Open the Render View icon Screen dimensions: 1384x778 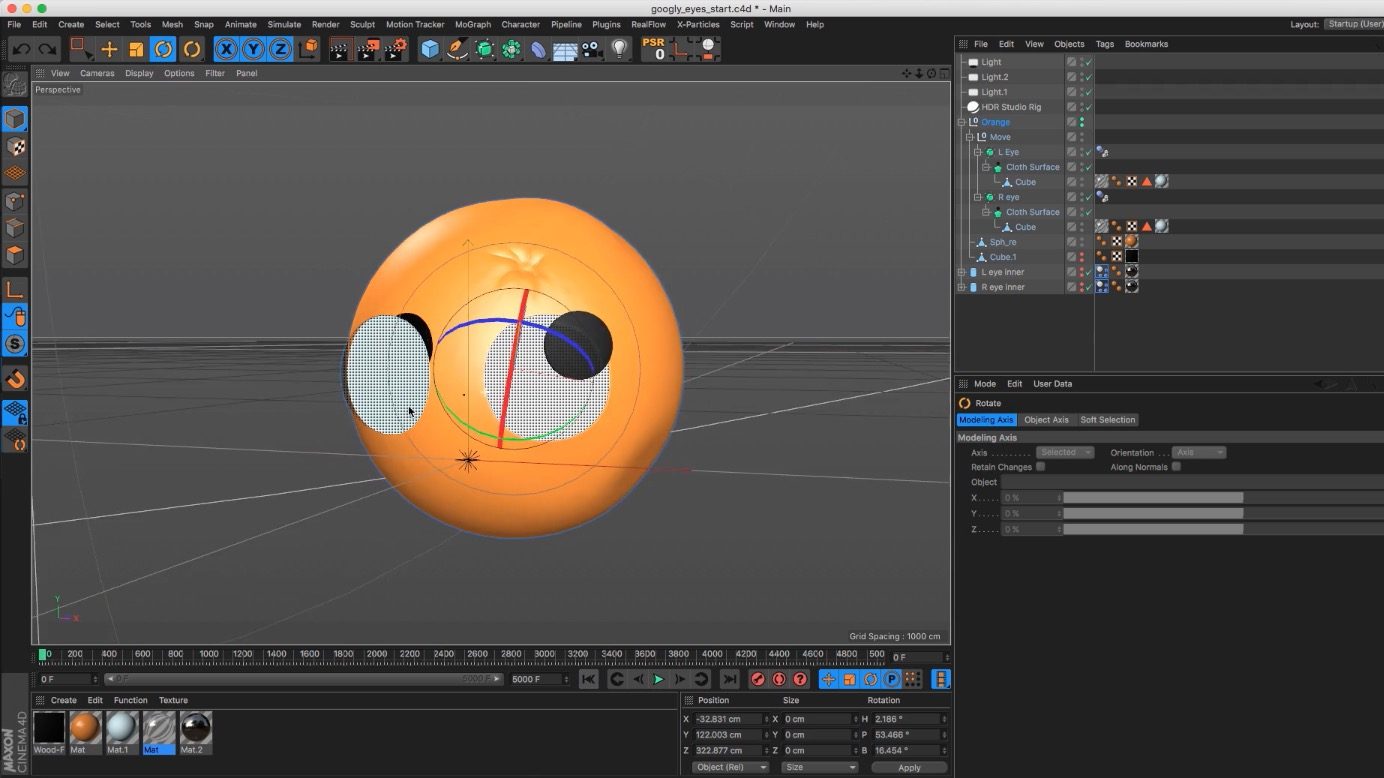coord(339,49)
